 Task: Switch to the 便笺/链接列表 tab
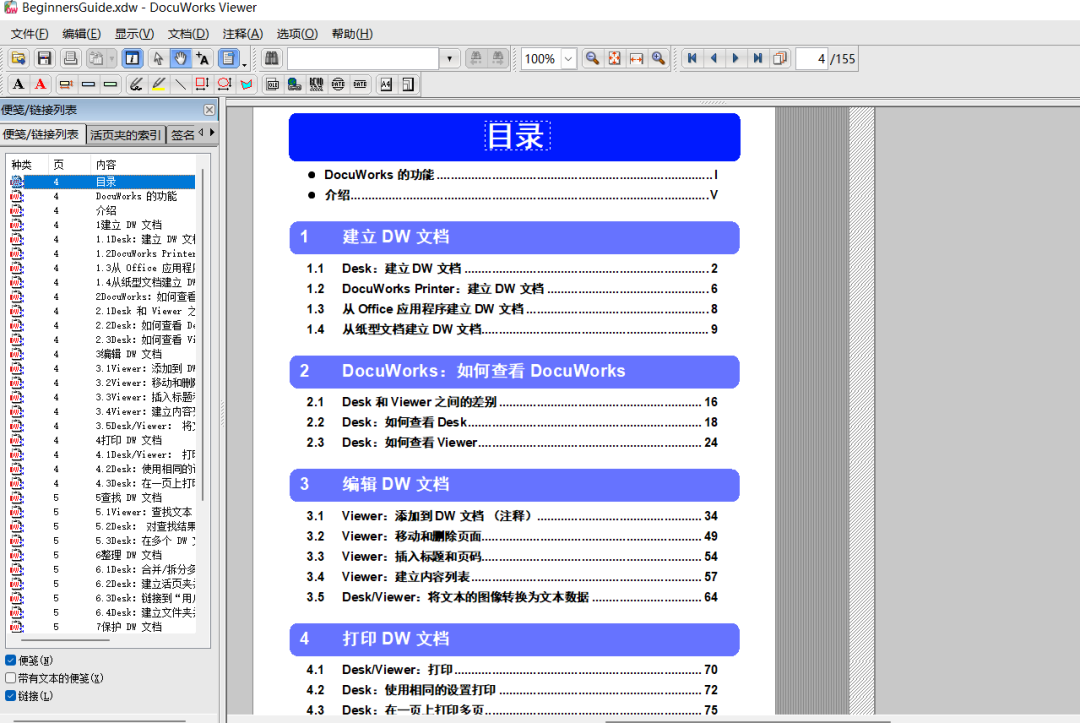point(41,134)
